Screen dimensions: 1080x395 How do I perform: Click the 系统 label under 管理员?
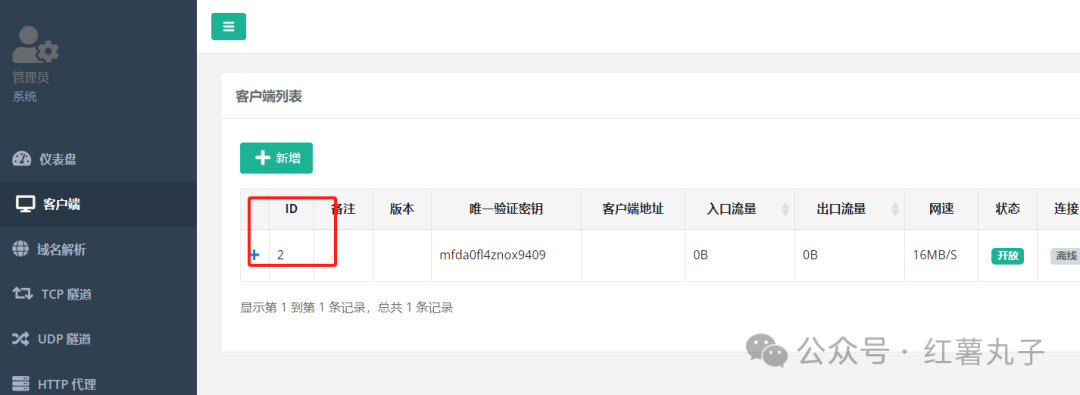coord(25,97)
